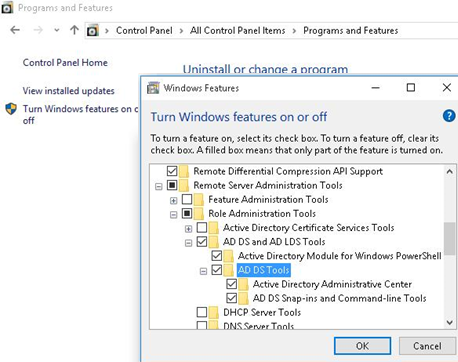Select Active Directory Administrative Center label

[x=332, y=284]
